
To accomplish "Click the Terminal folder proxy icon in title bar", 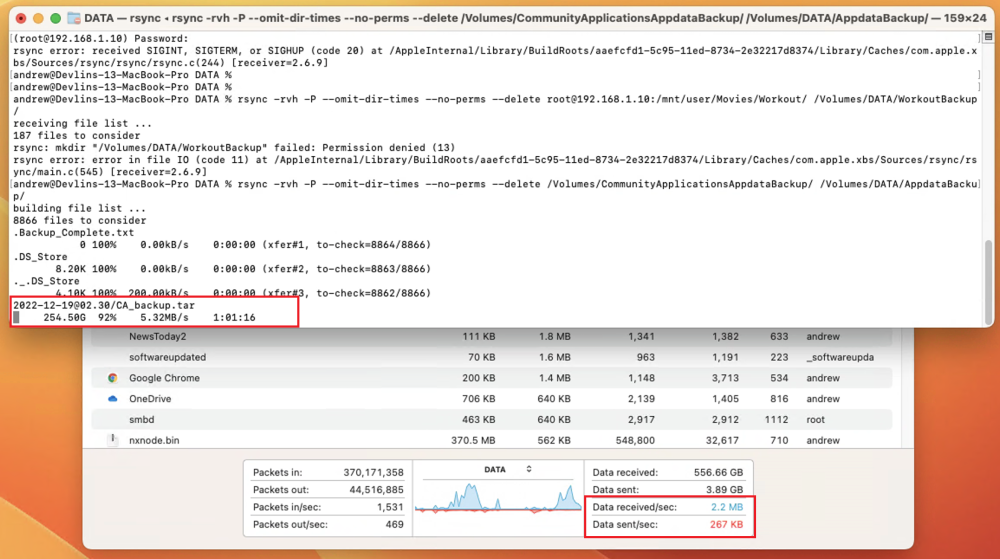I will (x=74, y=18).
